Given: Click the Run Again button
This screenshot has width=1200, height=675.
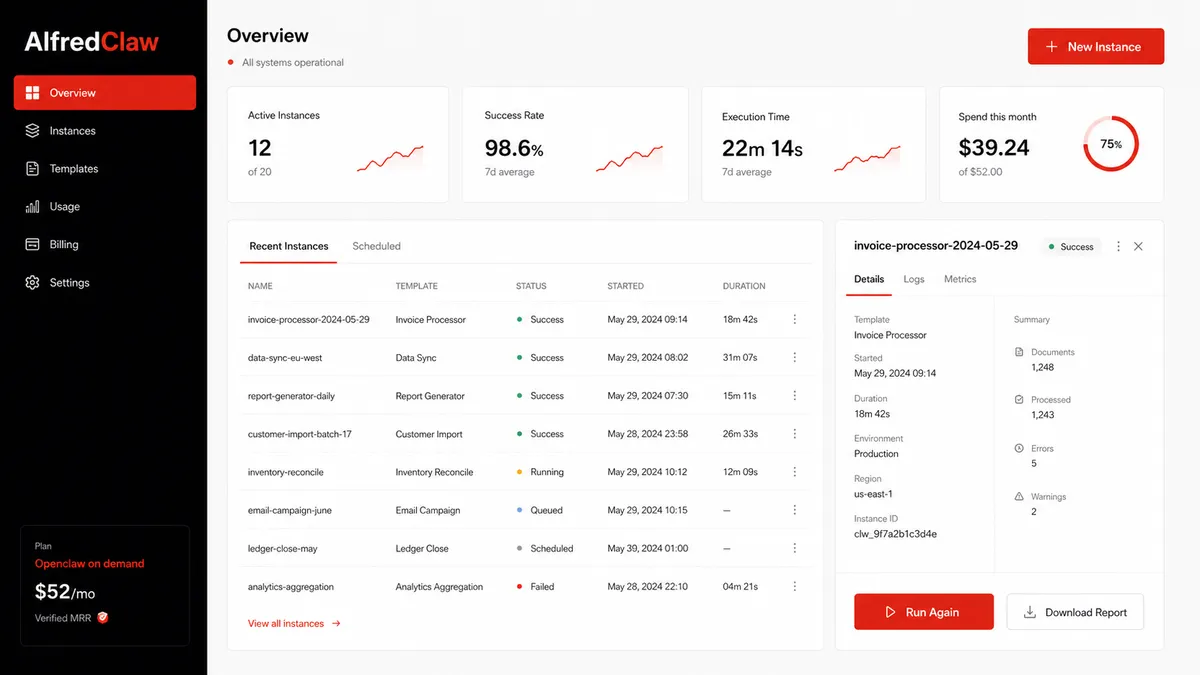Looking at the screenshot, I should pos(924,612).
